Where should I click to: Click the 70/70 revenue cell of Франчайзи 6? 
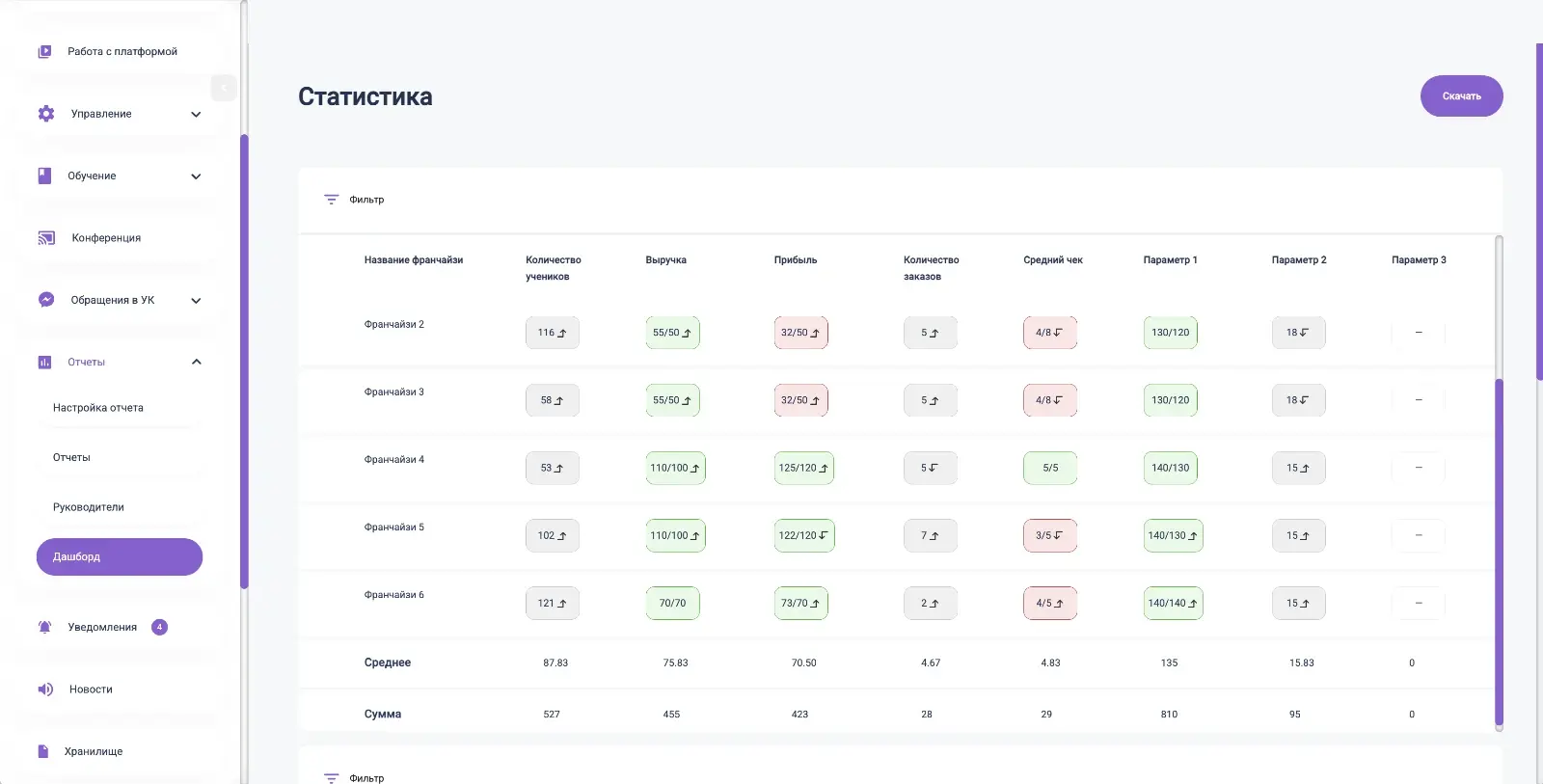[x=673, y=603]
